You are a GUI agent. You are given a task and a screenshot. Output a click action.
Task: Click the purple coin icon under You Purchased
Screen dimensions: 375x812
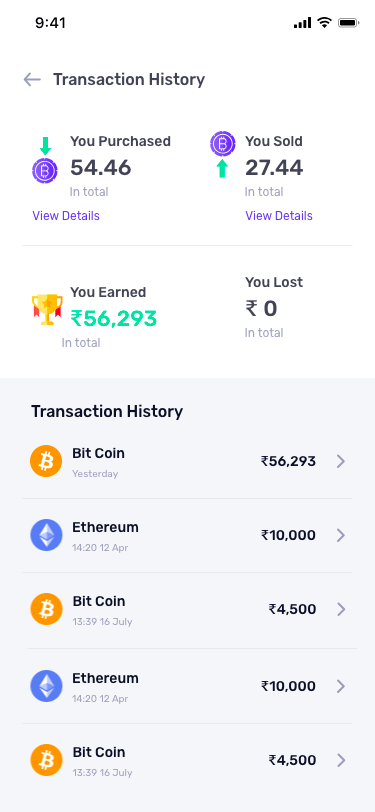[x=45, y=170]
